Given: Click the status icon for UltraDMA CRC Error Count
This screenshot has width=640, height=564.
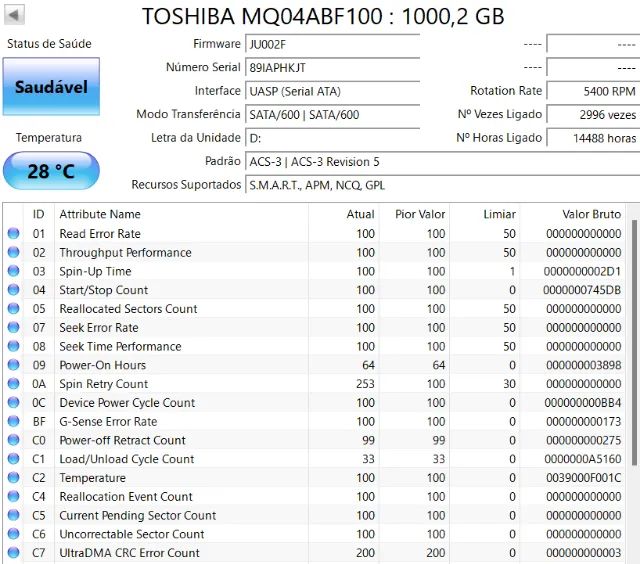Looking at the screenshot, I should tap(13, 553).
